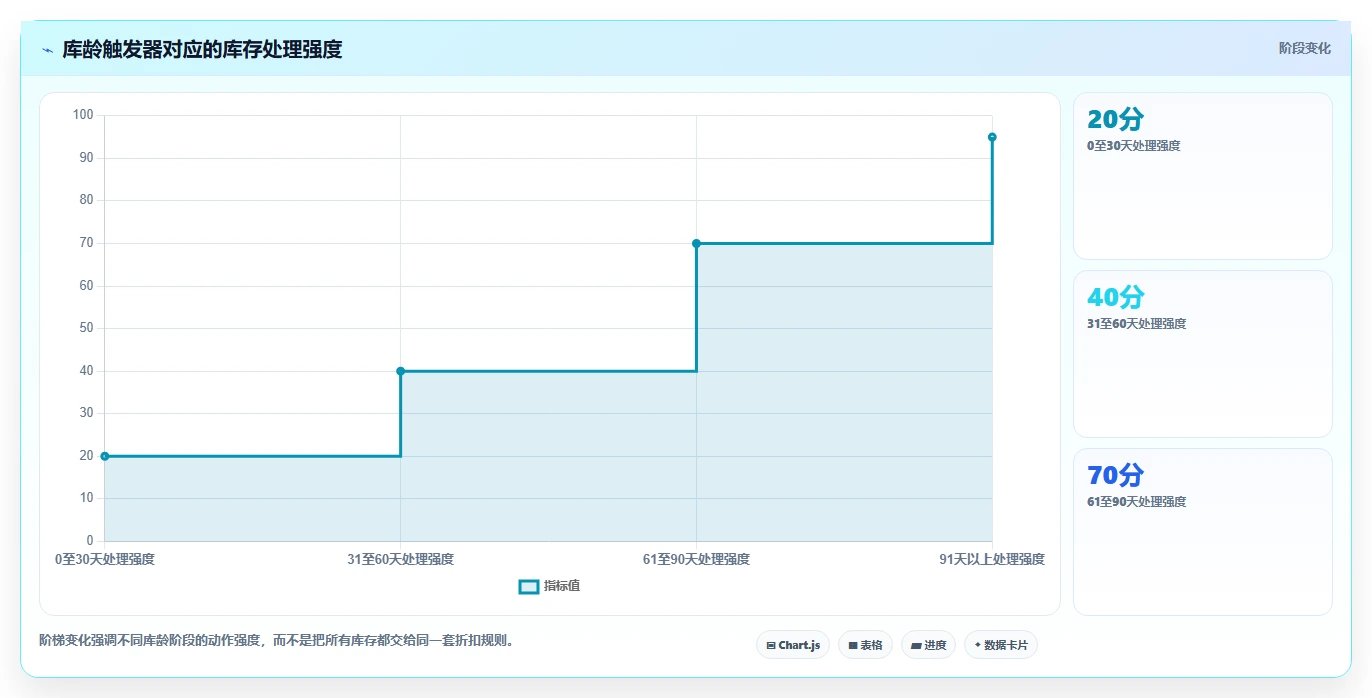Click the data point at value 70
The width and height of the screenshot is (1372, 698).
696,243
